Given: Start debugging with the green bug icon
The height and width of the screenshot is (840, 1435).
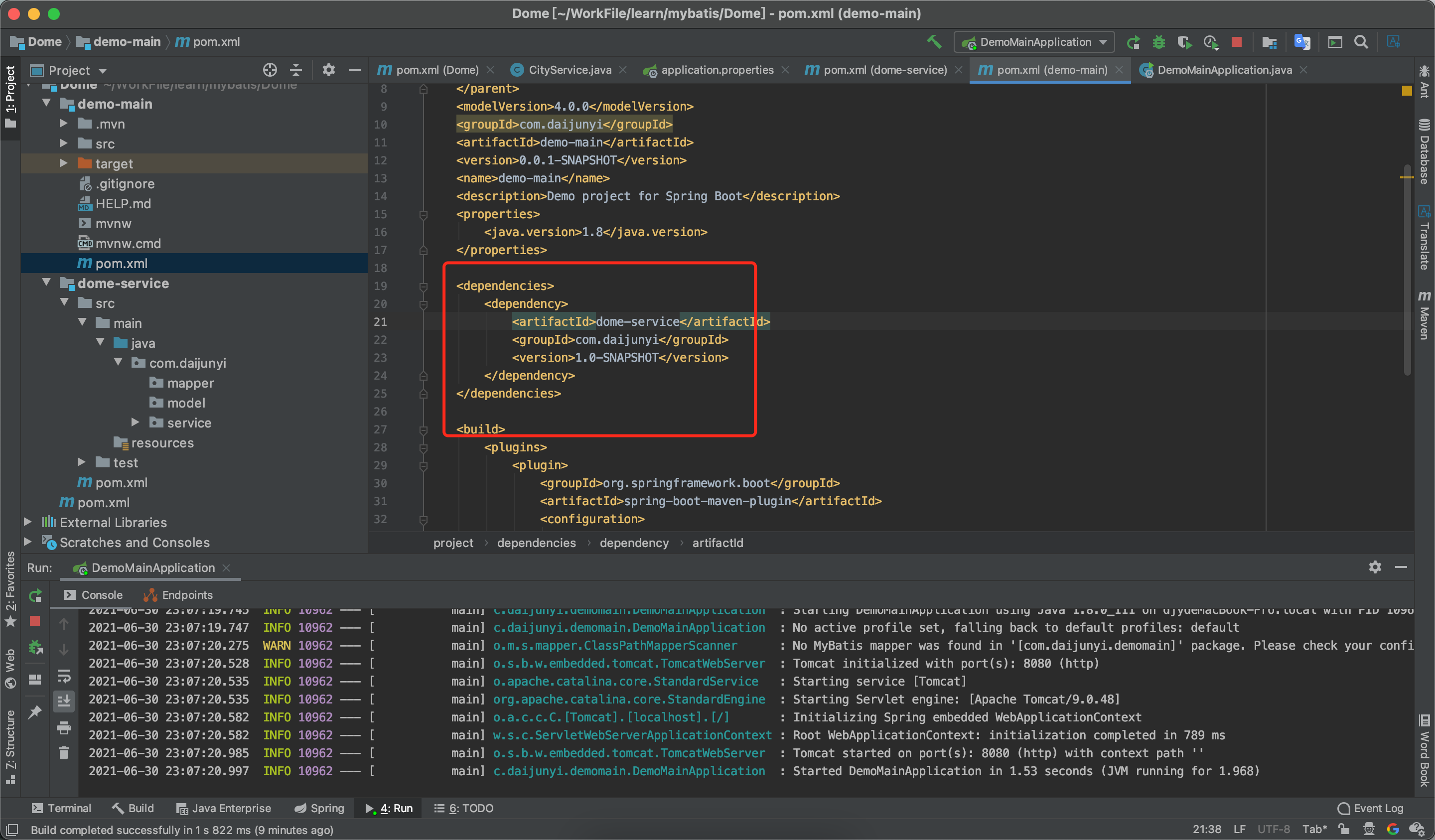Looking at the screenshot, I should click(1159, 42).
